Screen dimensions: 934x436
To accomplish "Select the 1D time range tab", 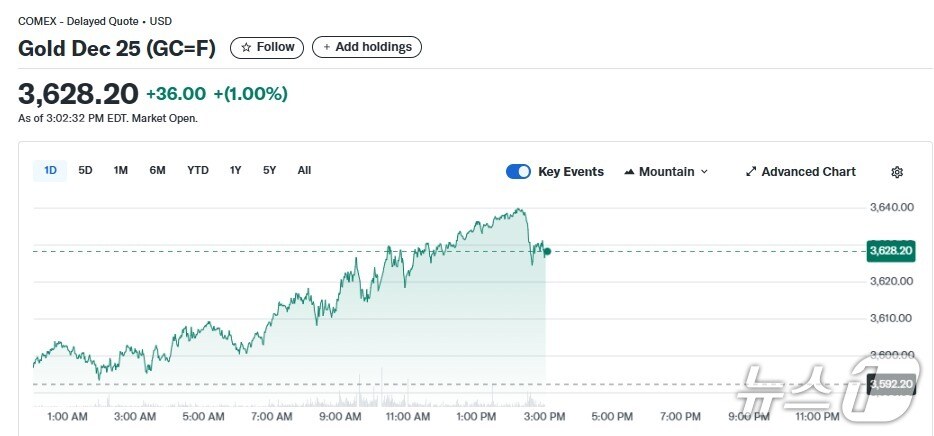I will click(x=50, y=171).
